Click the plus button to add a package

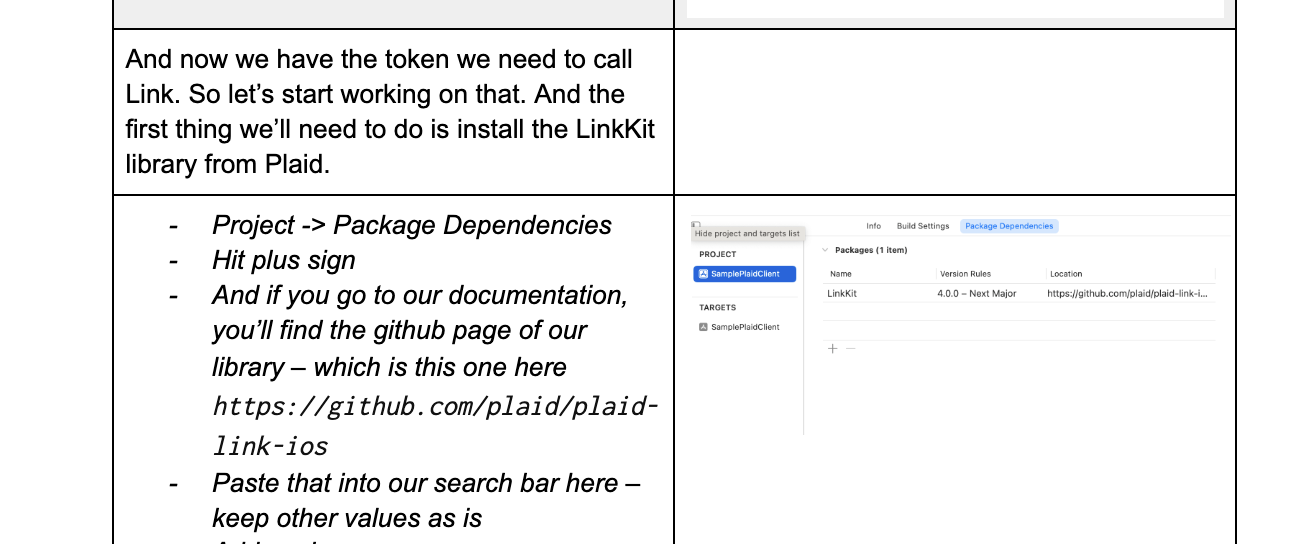coord(832,349)
